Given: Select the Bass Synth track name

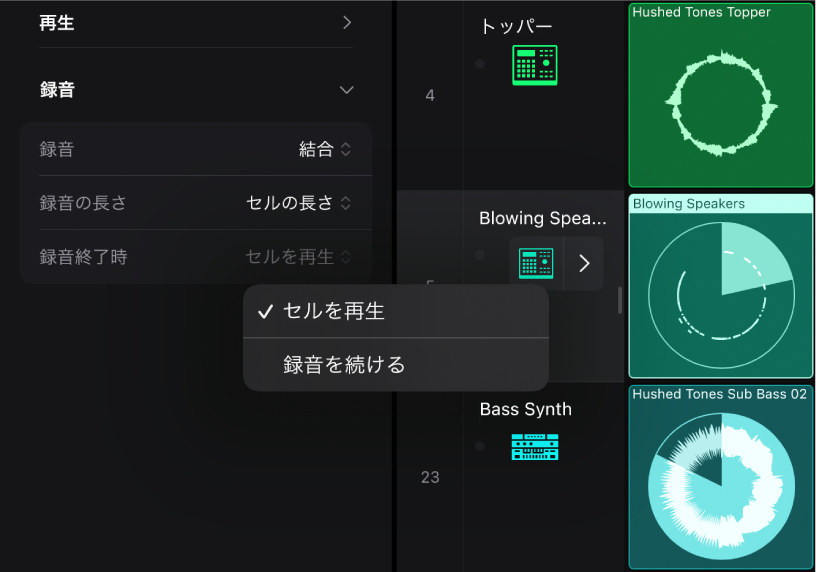Looking at the screenshot, I should point(525,409).
